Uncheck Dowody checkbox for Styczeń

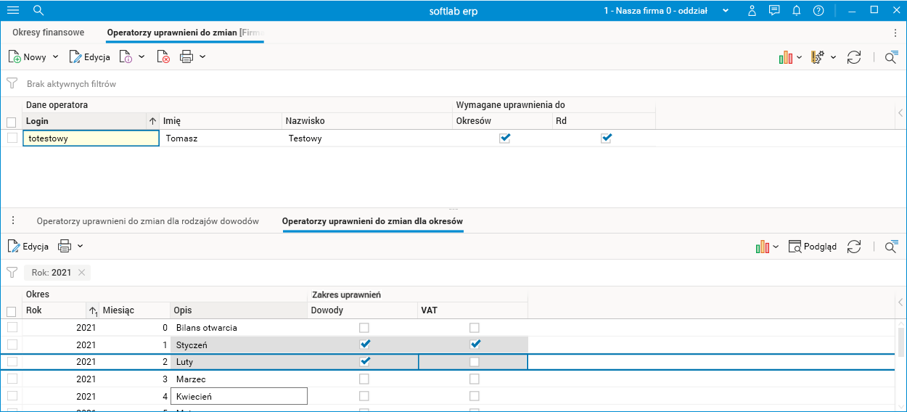tap(365, 344)
